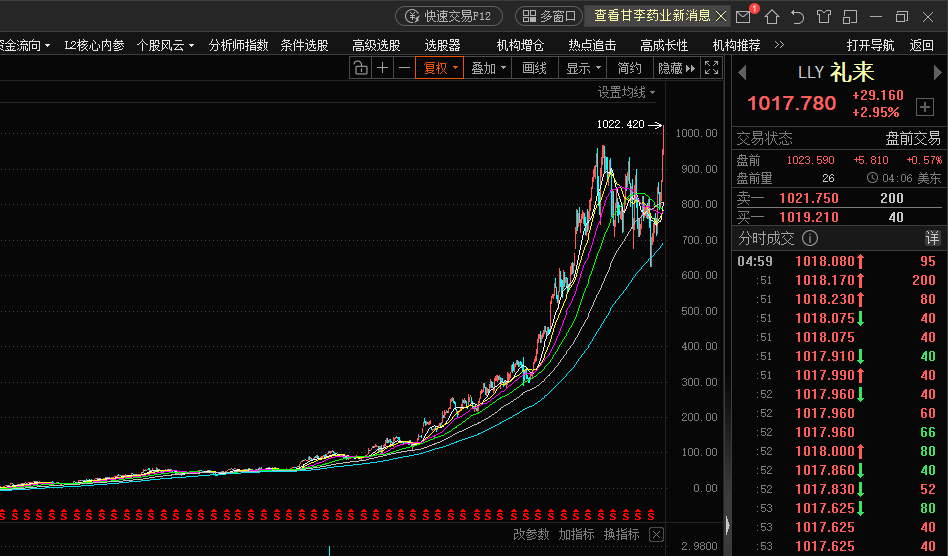The height and width of the screenshot is (556, 948).
Task: Open the 快速交易F12 quick trade button
Action: (x=449, y=16)
